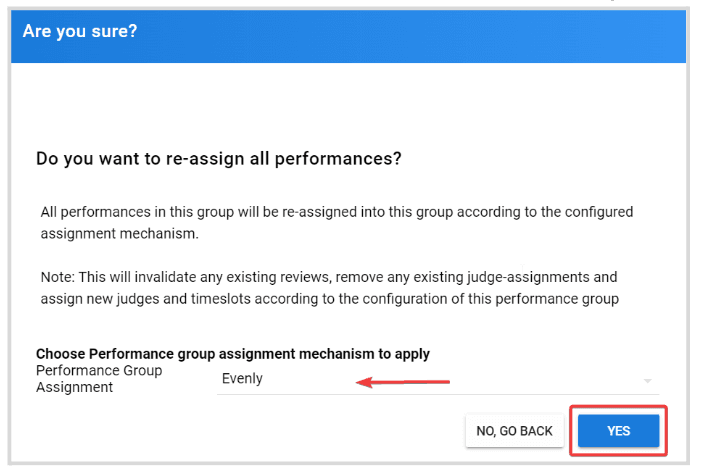The image size is (701, 473).
Task: Click the line starting 'Note: This will invalidate'
Action: point(329,277)
